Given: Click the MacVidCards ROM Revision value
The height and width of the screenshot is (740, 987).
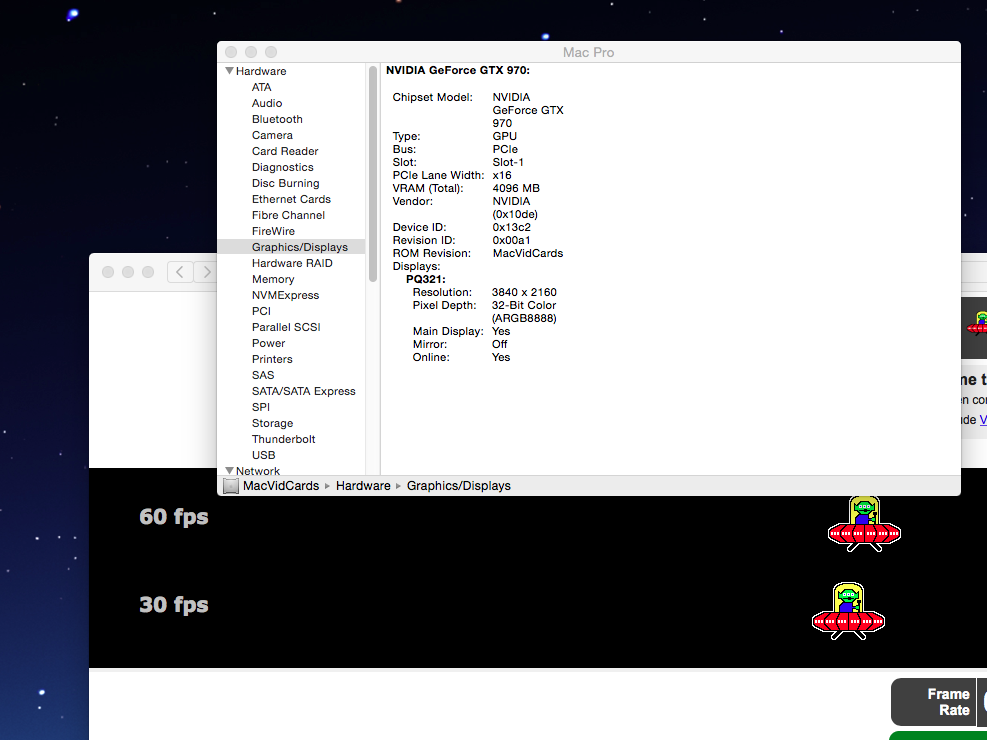Looking at the screenshot, I should 527,253.
